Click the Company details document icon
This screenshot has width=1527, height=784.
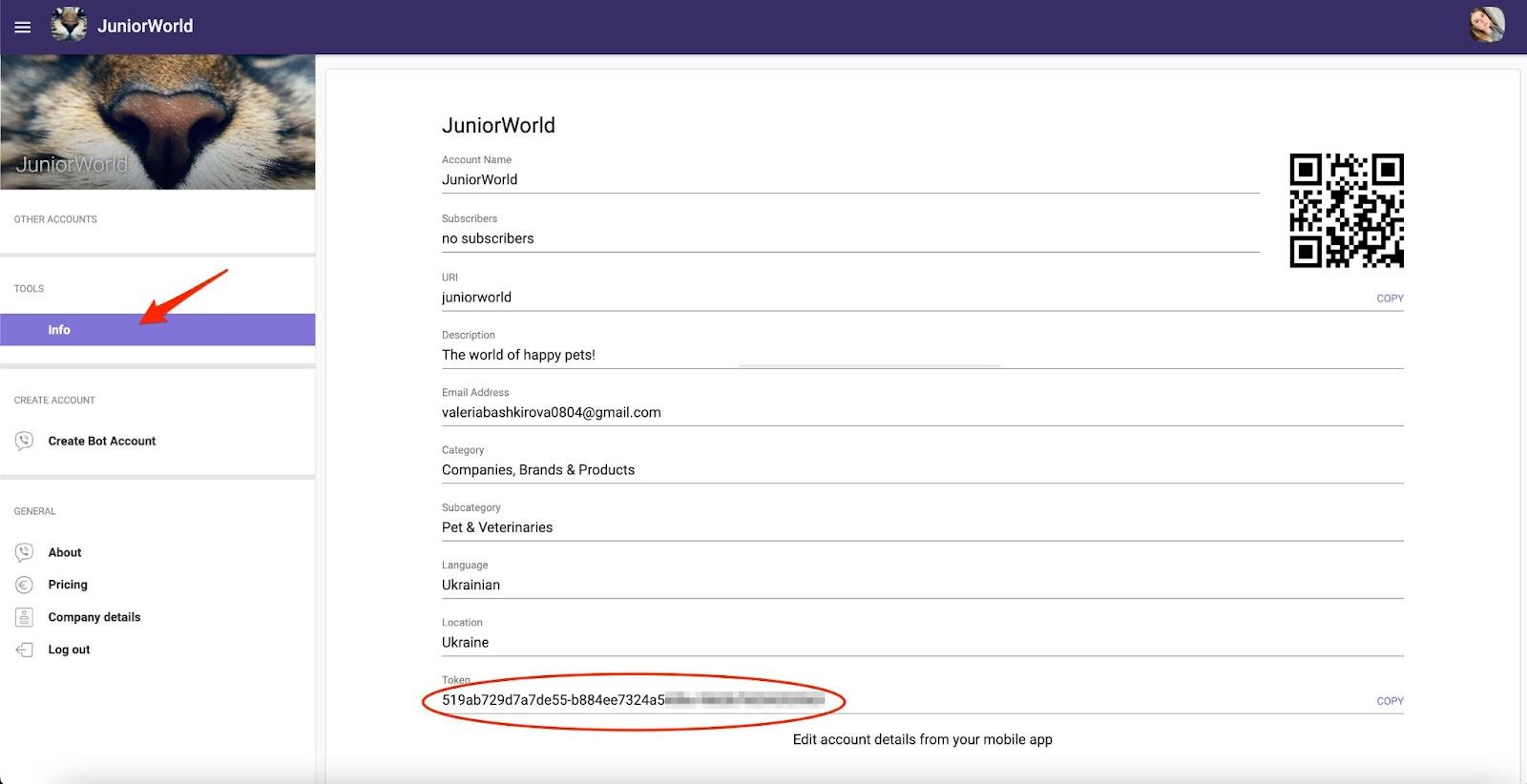(25, 617)
